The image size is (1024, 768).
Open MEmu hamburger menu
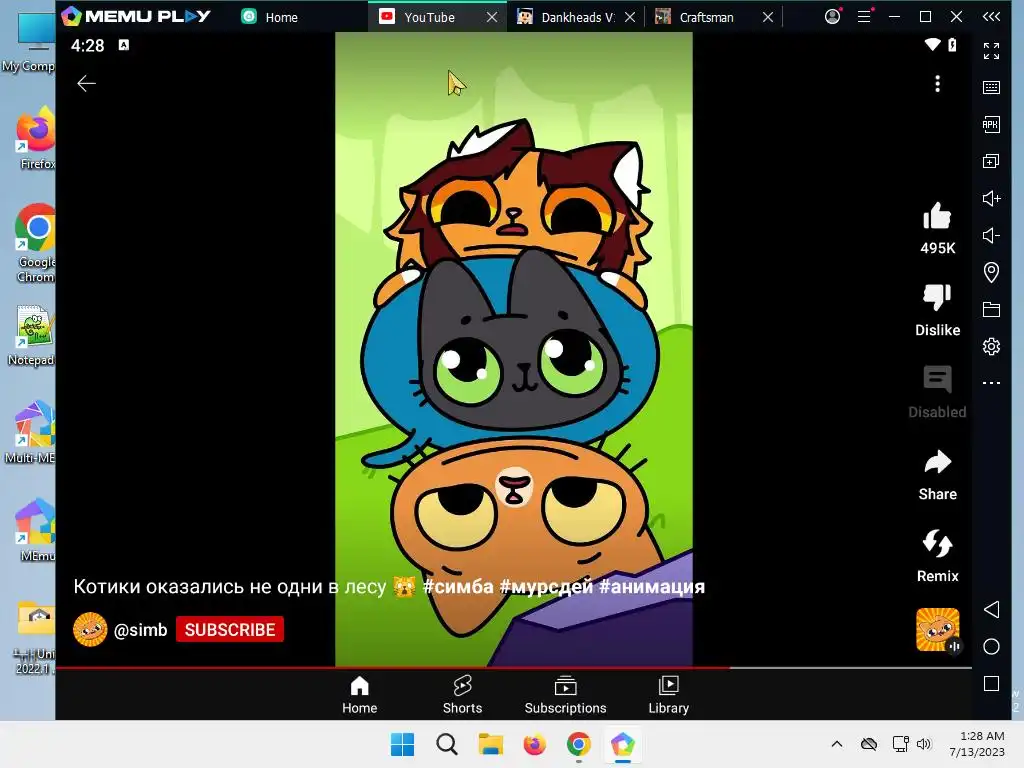point(864,16)
